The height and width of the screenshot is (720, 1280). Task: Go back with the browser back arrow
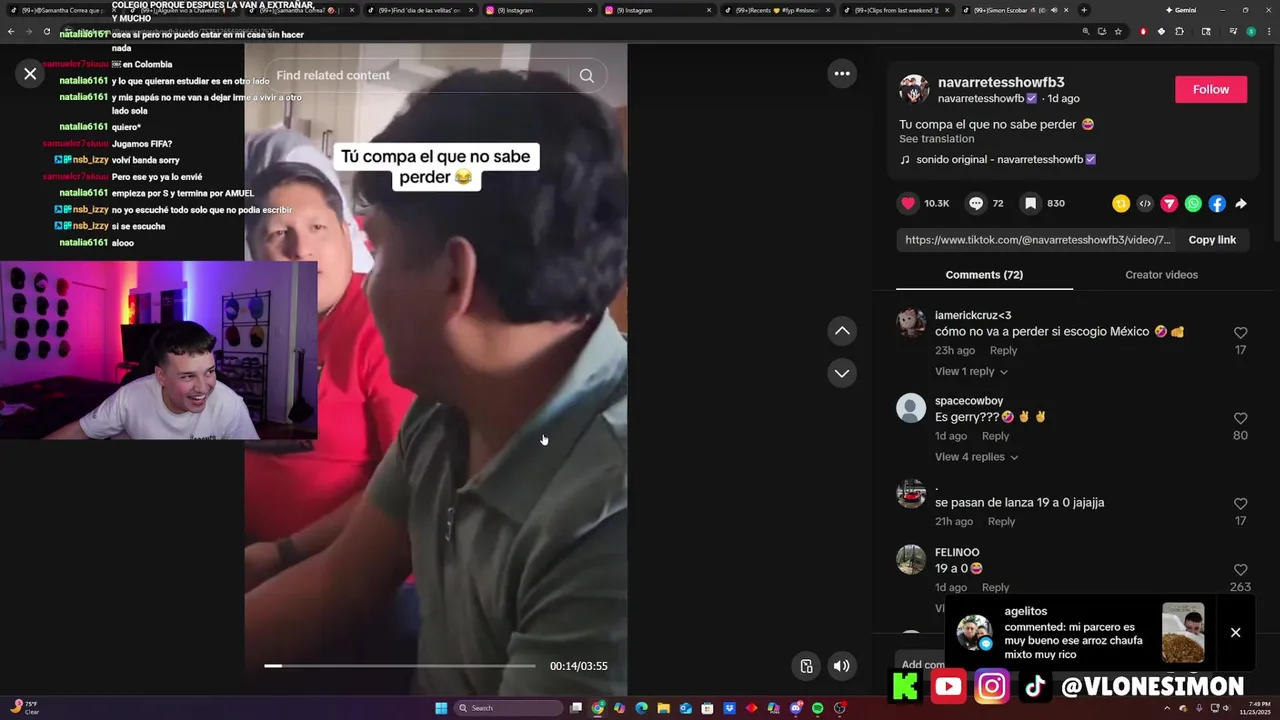(11, 31)
